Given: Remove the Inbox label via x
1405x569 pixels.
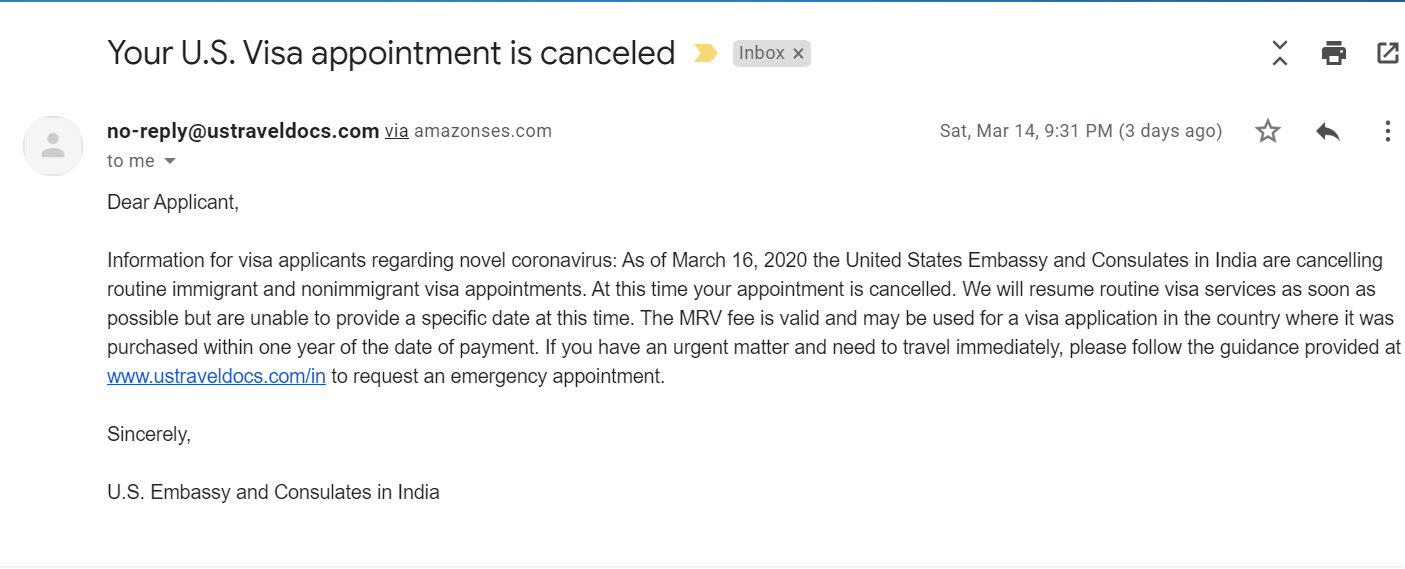Looking at the screenshot, I should coord(798,54).
